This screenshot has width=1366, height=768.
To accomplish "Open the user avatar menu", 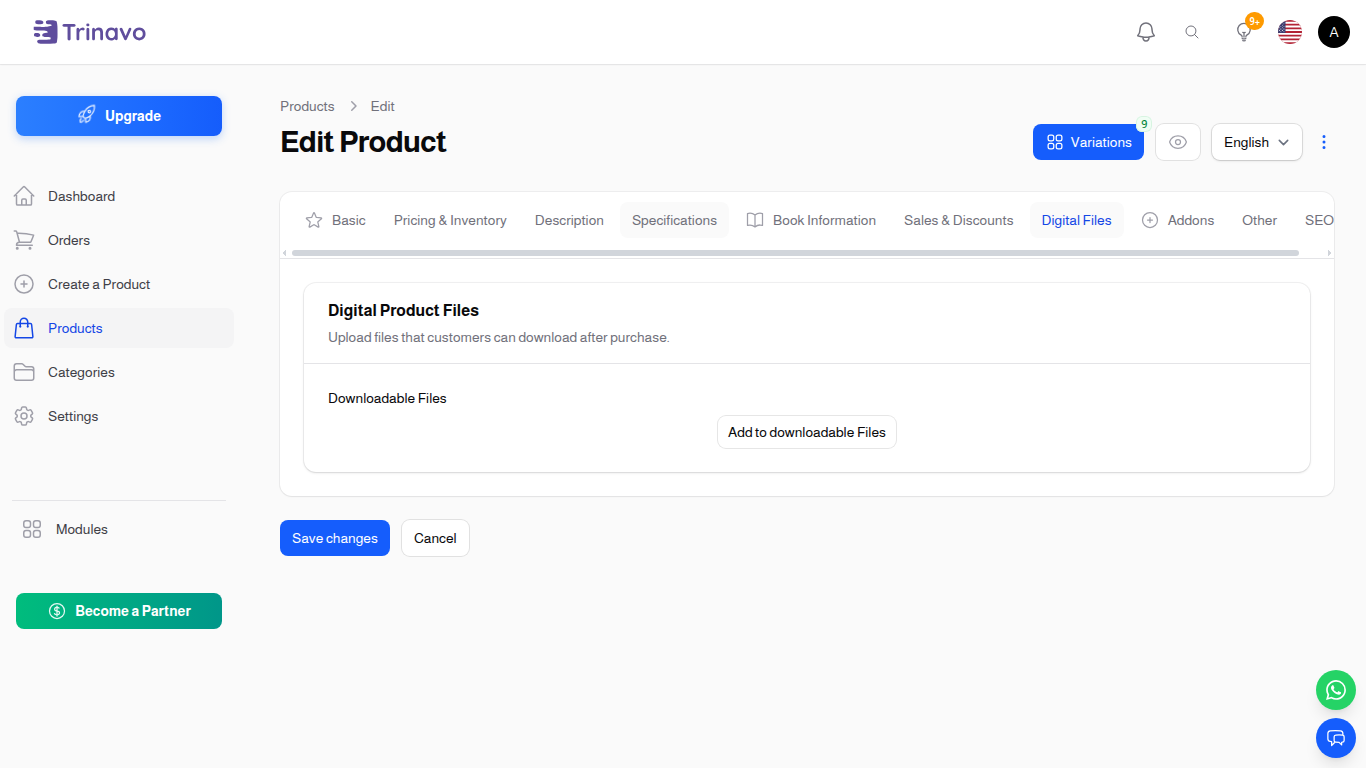I will [x=1334, y=32].
